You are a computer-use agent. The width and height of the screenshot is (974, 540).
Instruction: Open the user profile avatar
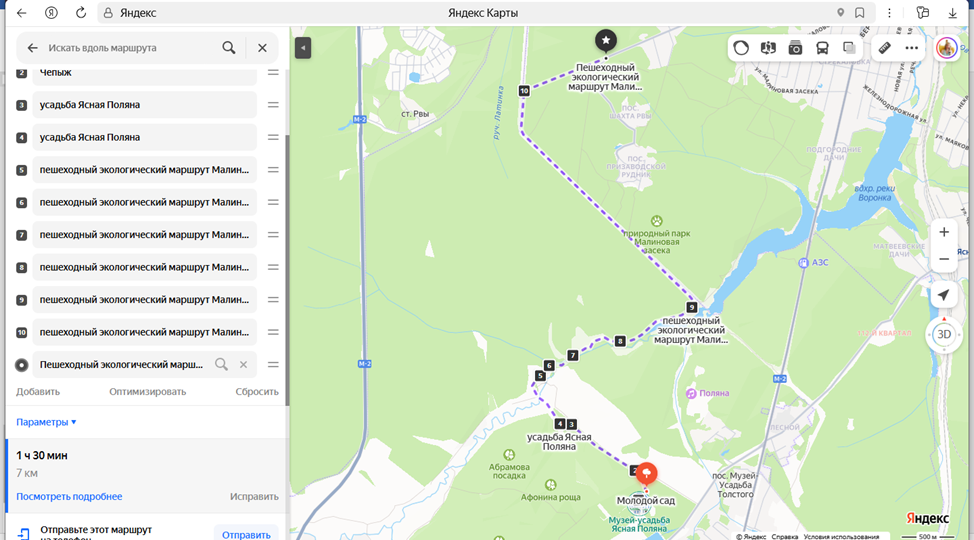coord(947,48)
